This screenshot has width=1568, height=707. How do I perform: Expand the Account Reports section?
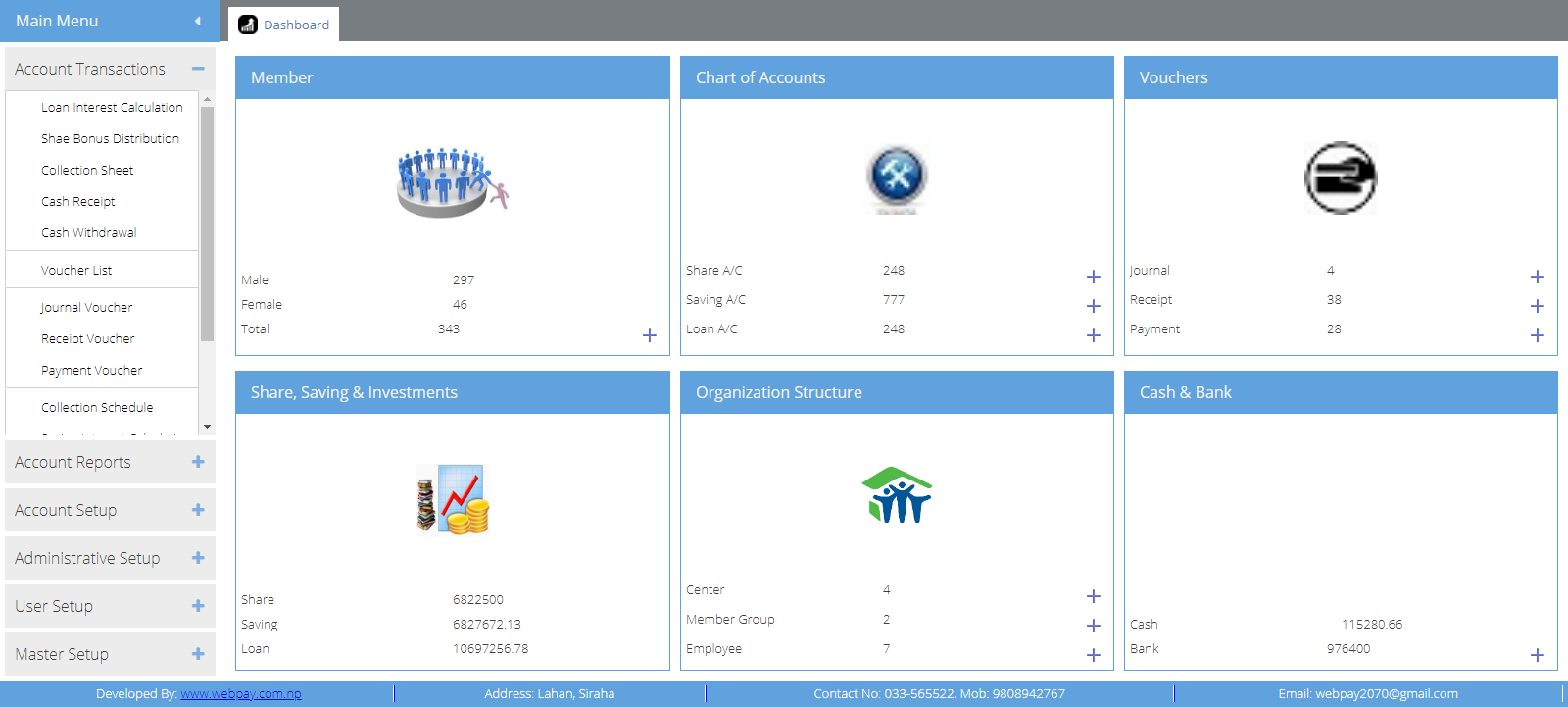tap(198, 462)
